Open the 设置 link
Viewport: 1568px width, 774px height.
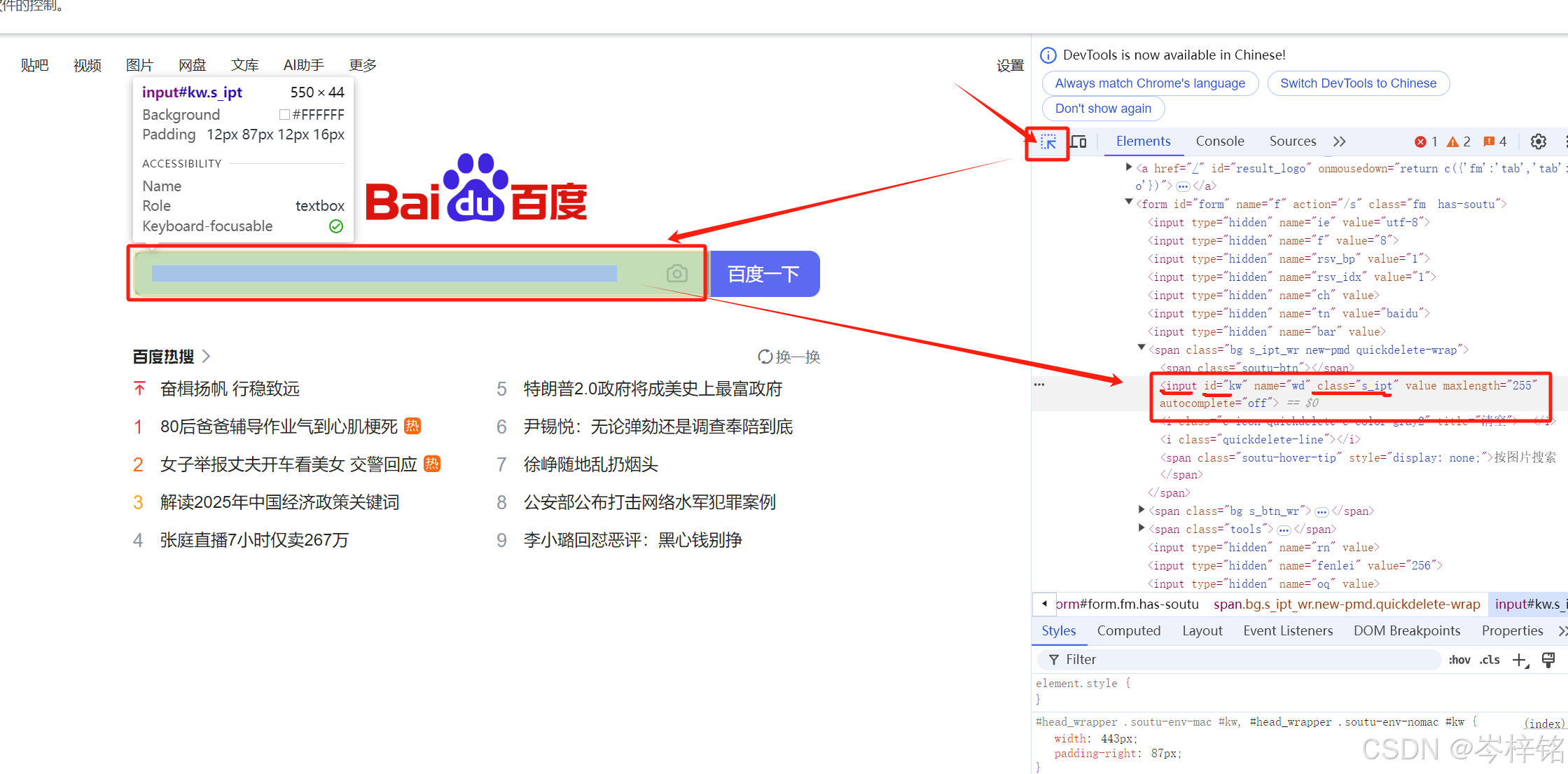tap(1010, 66)
